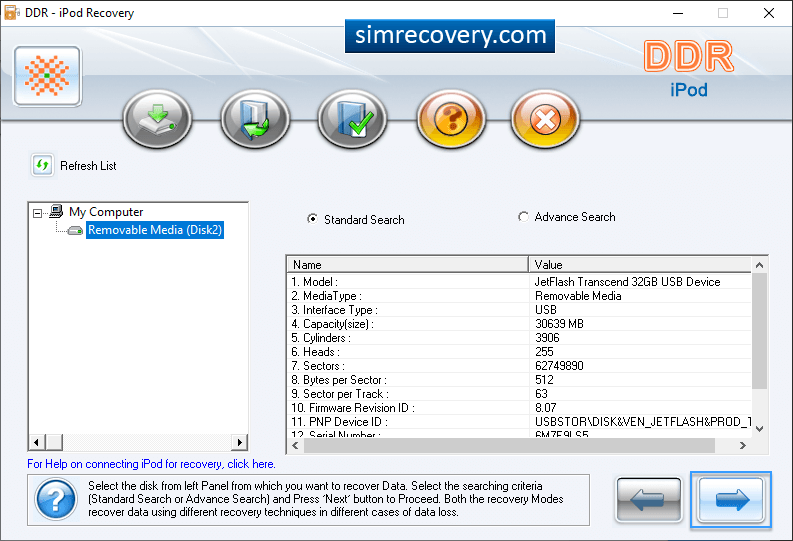The image size is (793, 541).
Task: Click the book with green checkmark icon
Action: pyautogui.click(x=353, y=119)
